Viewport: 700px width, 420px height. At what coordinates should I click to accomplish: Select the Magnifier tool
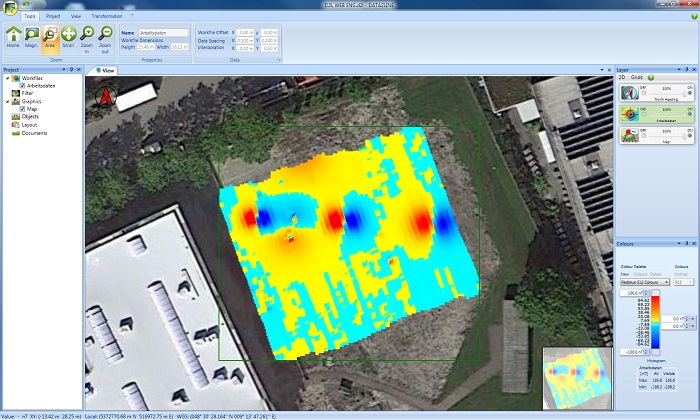point(31,37)
